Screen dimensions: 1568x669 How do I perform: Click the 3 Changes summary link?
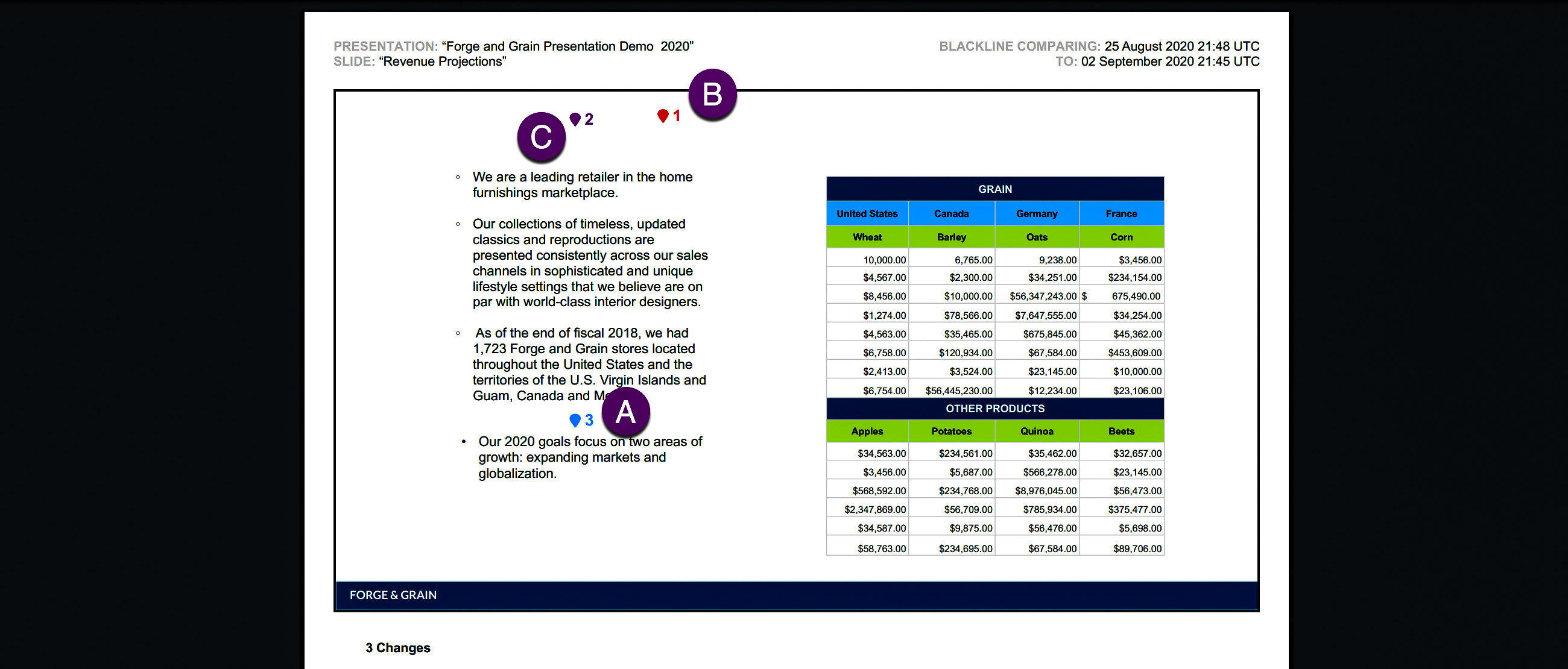click(397, 648)
